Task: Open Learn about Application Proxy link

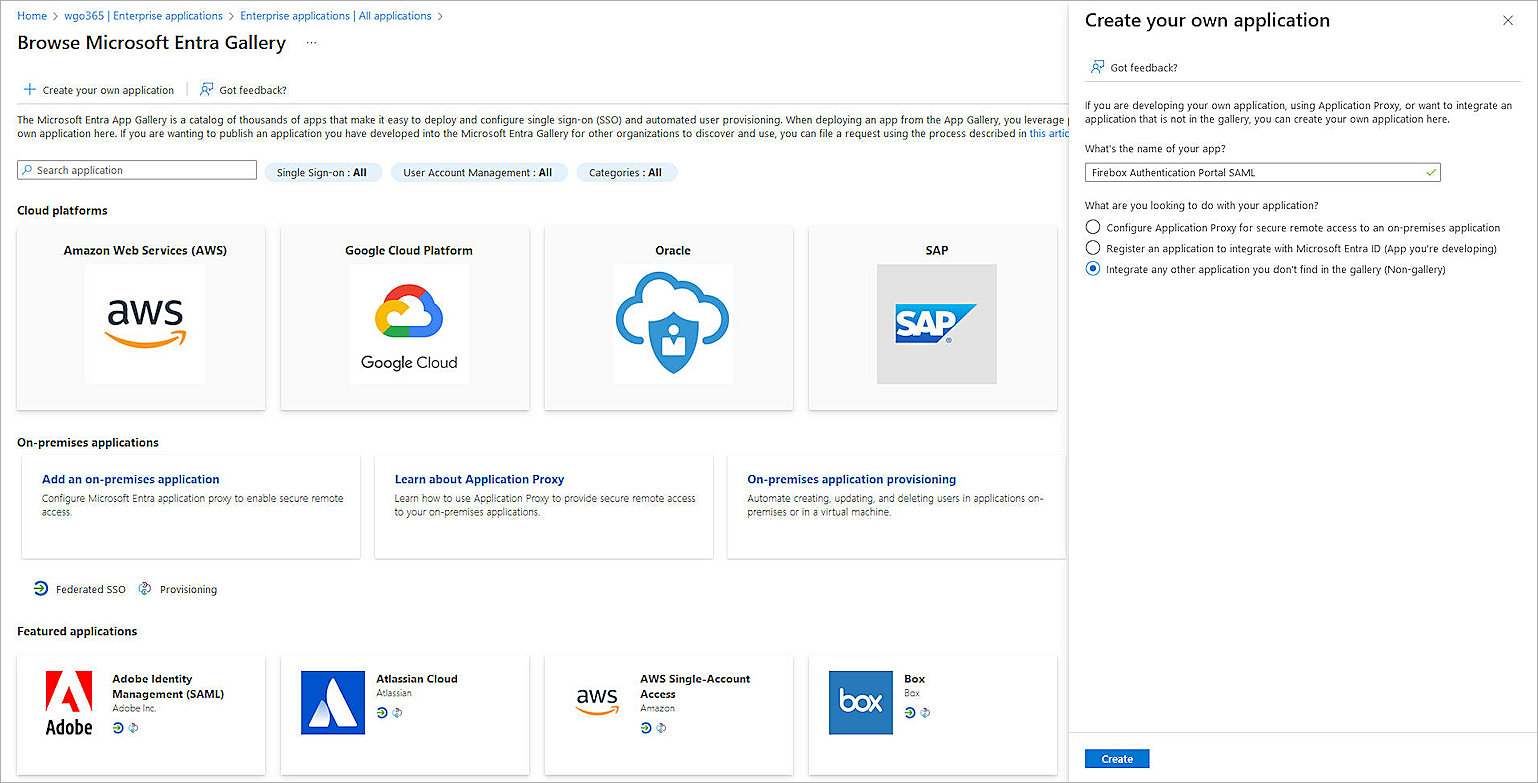Action: (479, 479)
